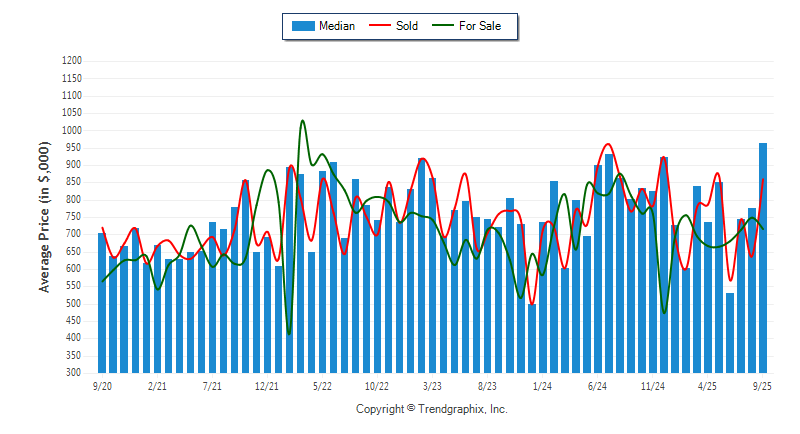Select the first blue bar at 9/20
Viewport: 800px width, 434px height.
(x=102, y=302)
